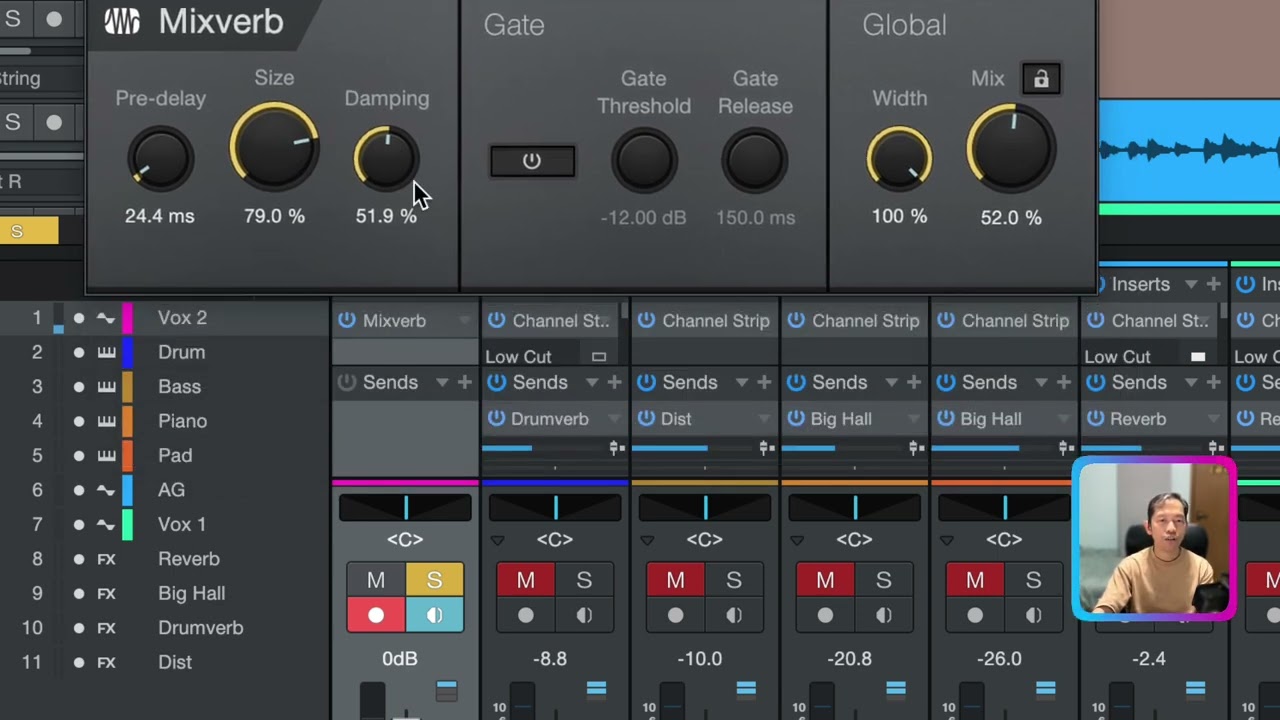Disable the Dist send power icon

tap(646, 419)
